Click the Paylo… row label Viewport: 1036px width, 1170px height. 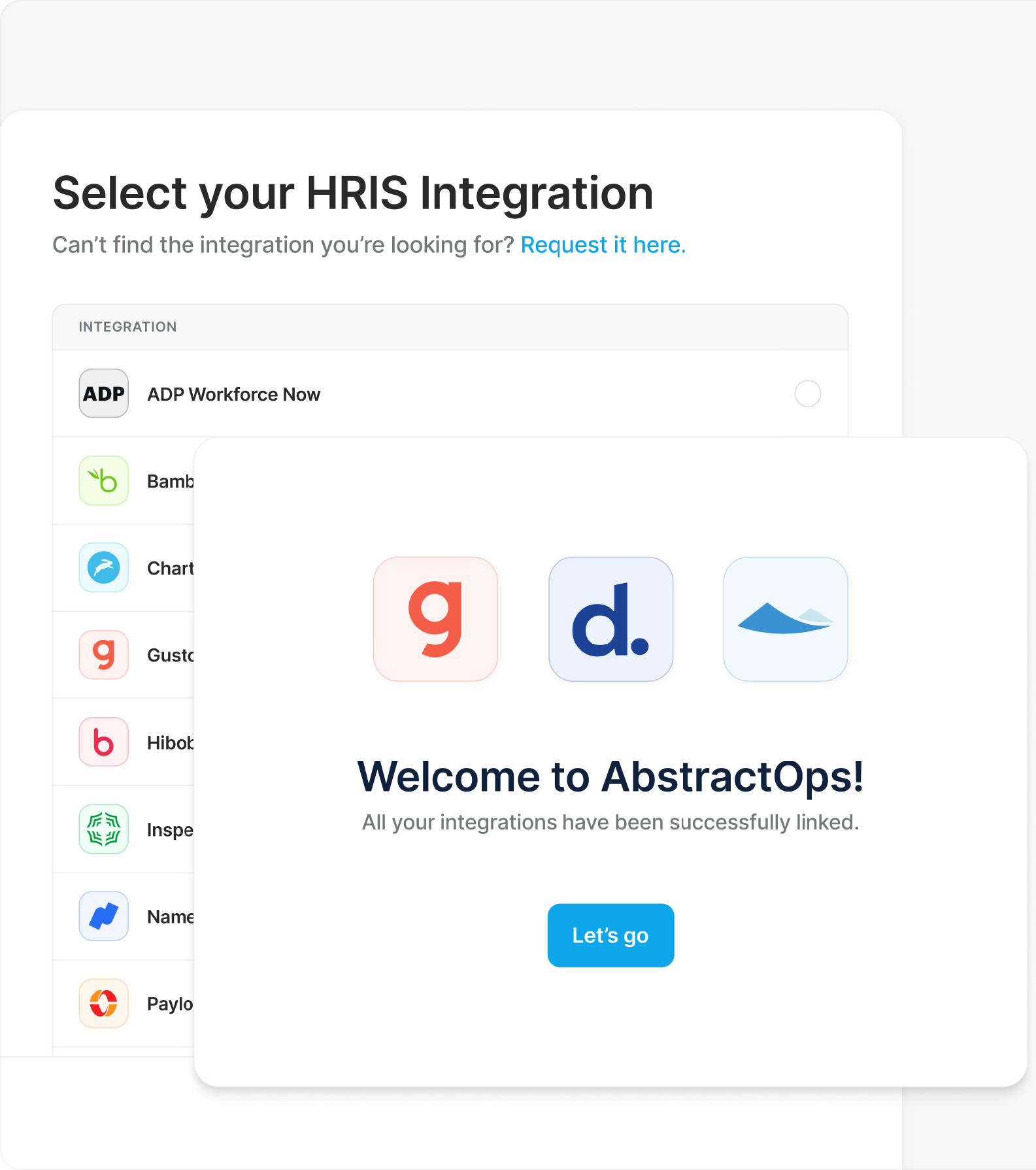171,1004
